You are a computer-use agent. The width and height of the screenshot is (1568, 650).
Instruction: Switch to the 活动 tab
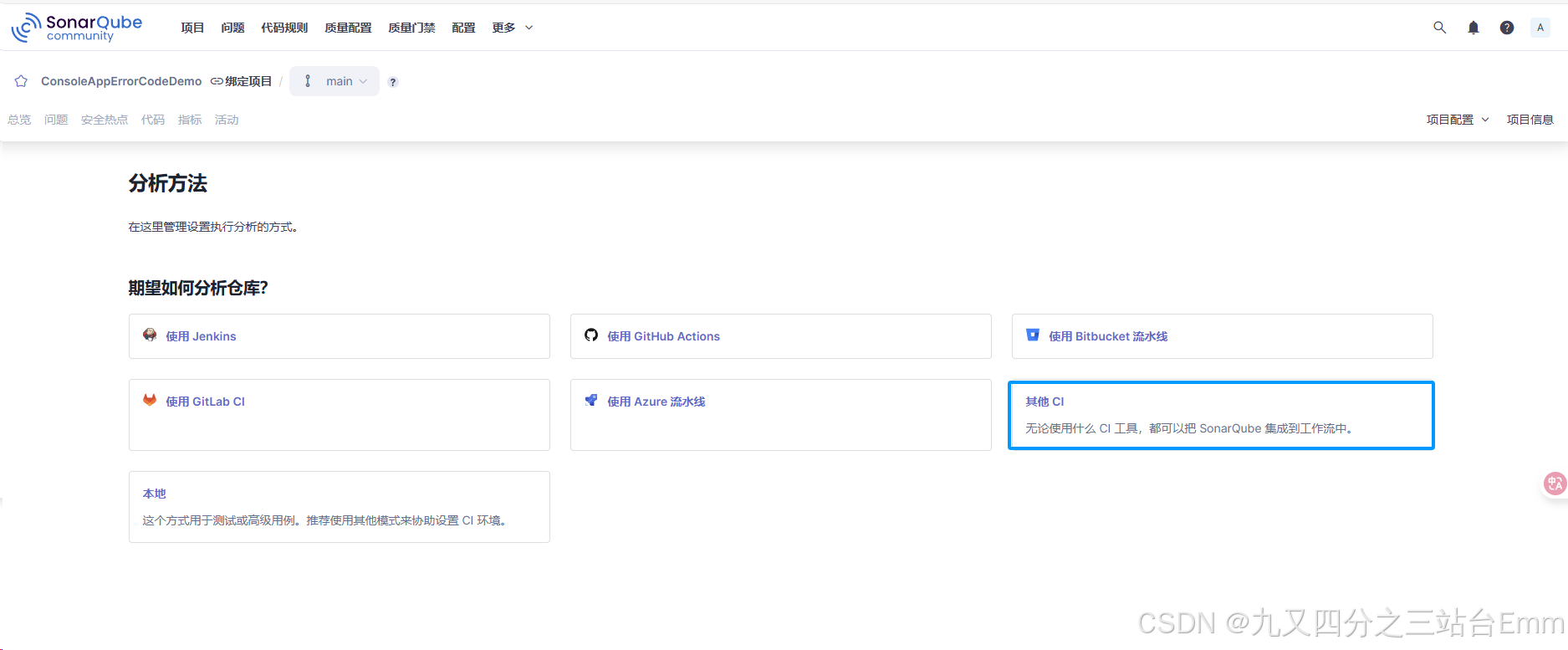coord(227,120)
